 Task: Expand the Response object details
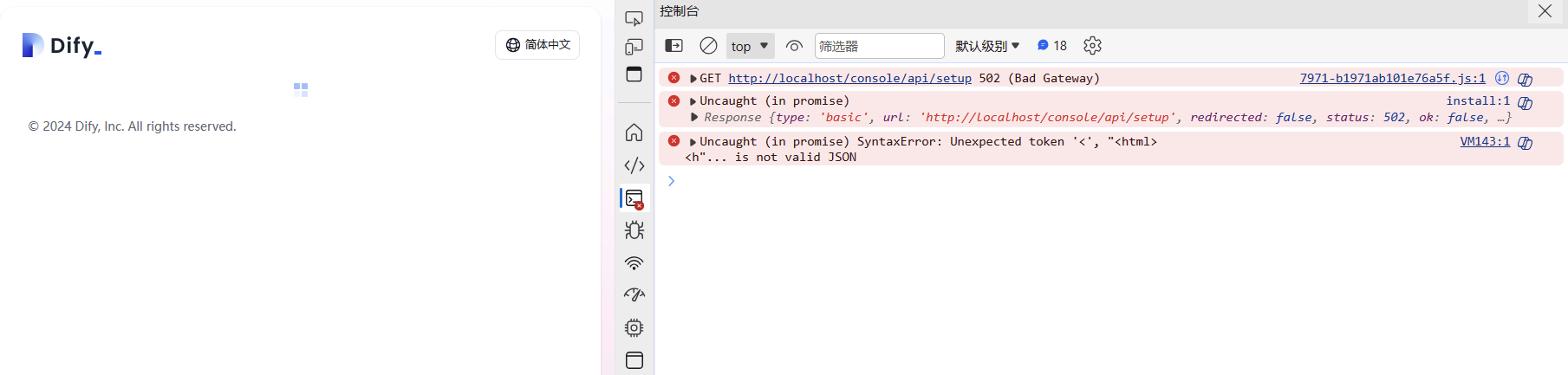pyautogui.click(x=694, y=117)
